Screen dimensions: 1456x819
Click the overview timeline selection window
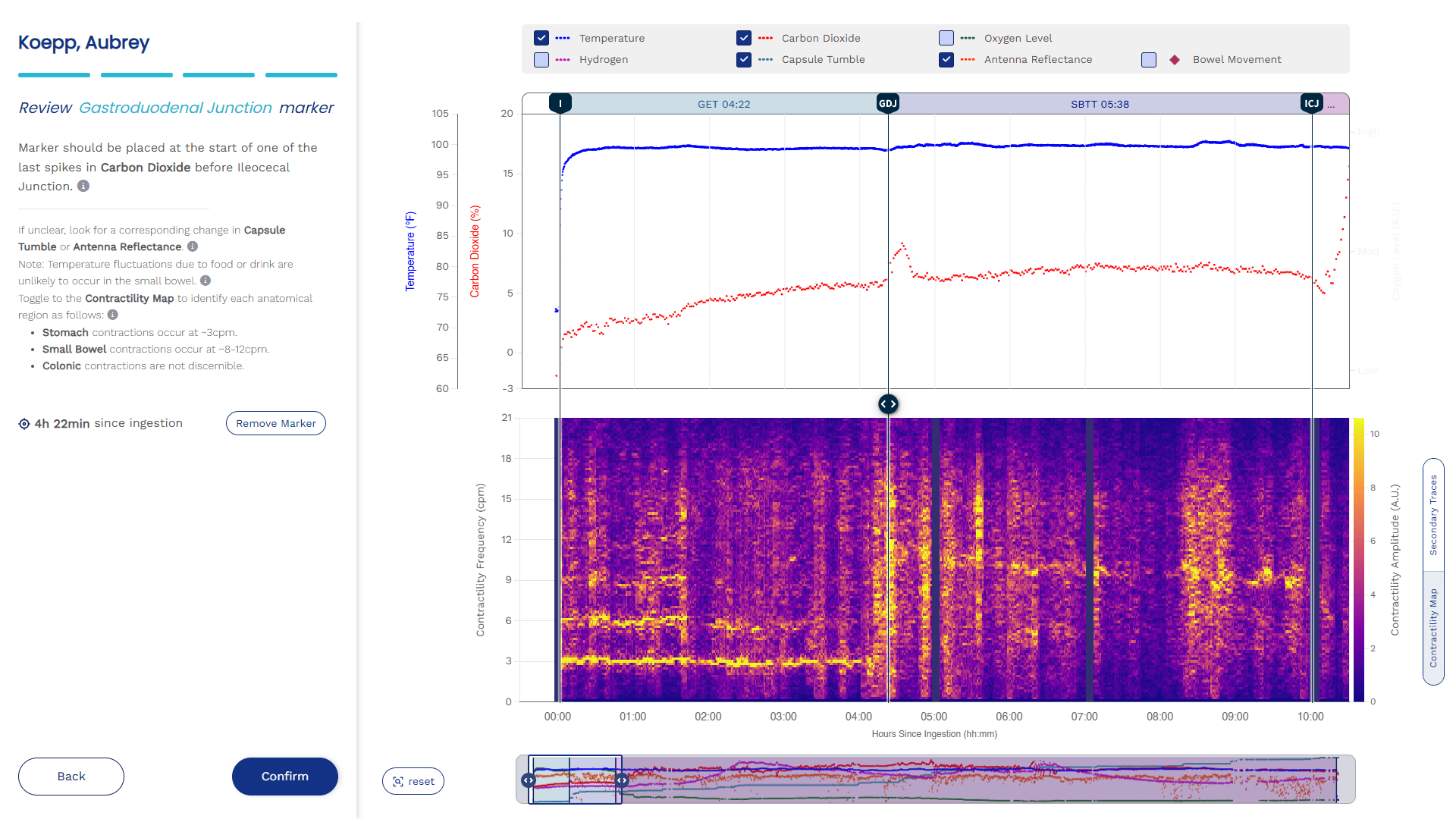(x=575, y=780)
